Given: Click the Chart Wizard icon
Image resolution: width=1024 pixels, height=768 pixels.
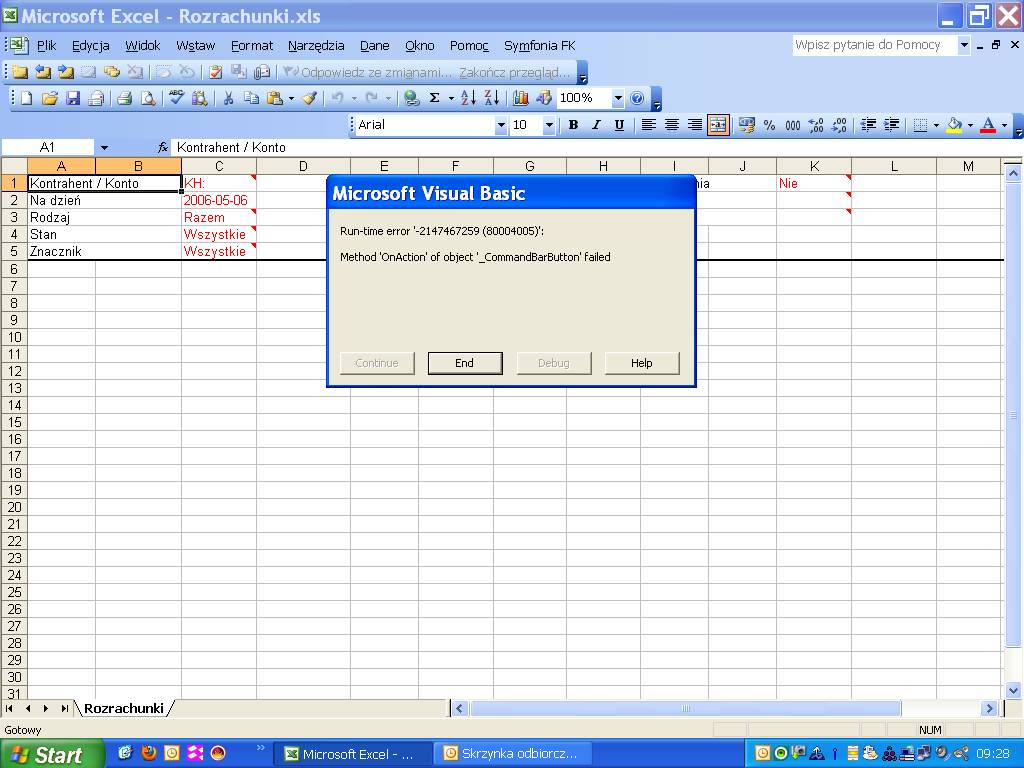Looking at the screenshot, I should pyautogui.click(x=520, y=99).
